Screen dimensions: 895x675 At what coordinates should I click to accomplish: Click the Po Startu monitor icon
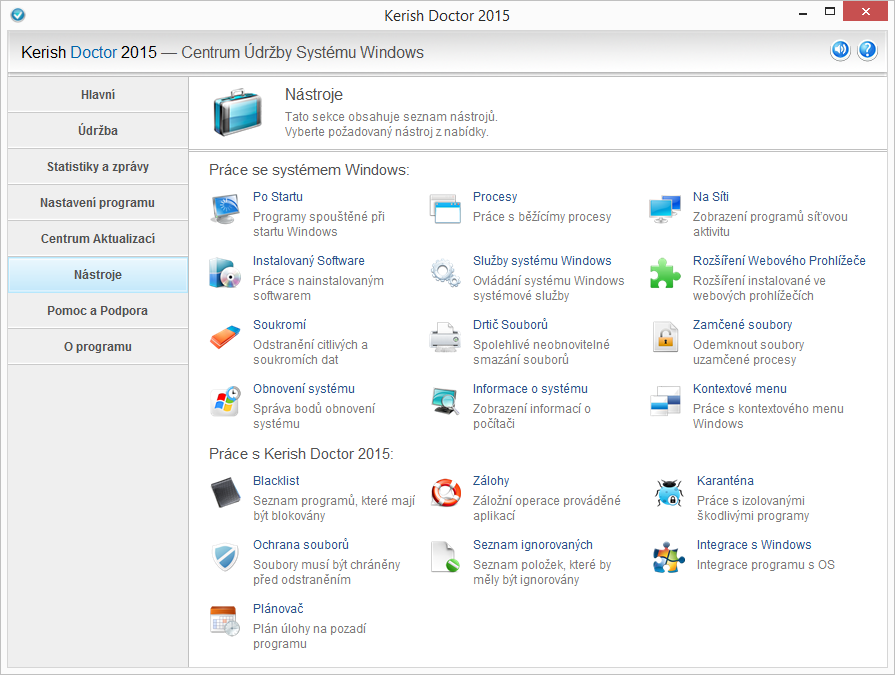pos(225,209)
